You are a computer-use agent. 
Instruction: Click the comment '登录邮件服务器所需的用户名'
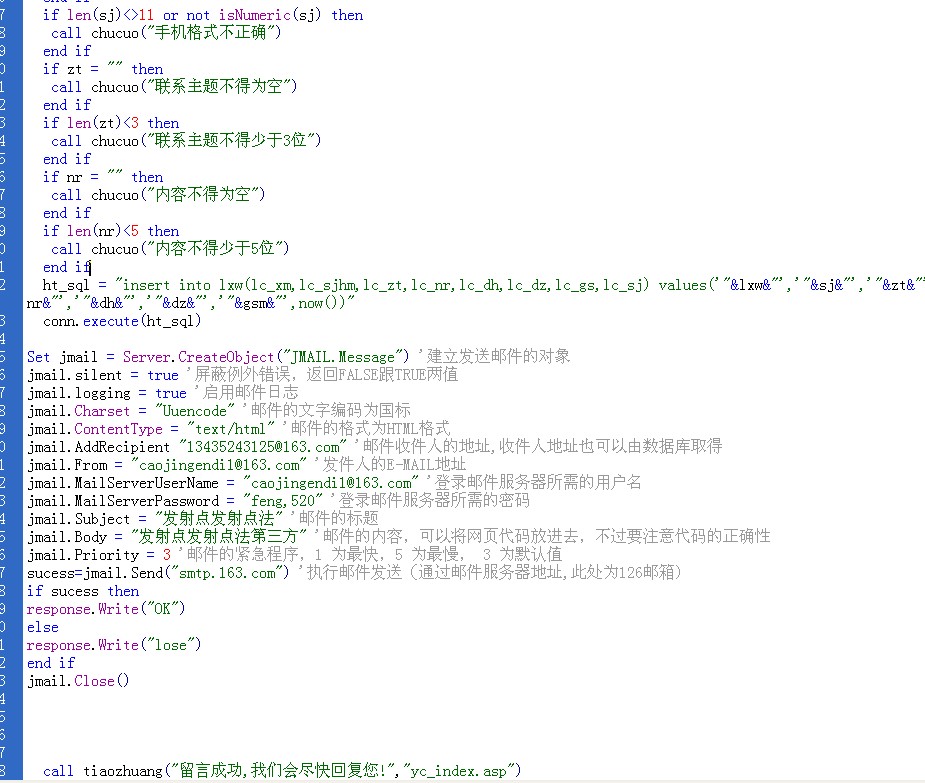pyautogui.click(x=538, y=483)
